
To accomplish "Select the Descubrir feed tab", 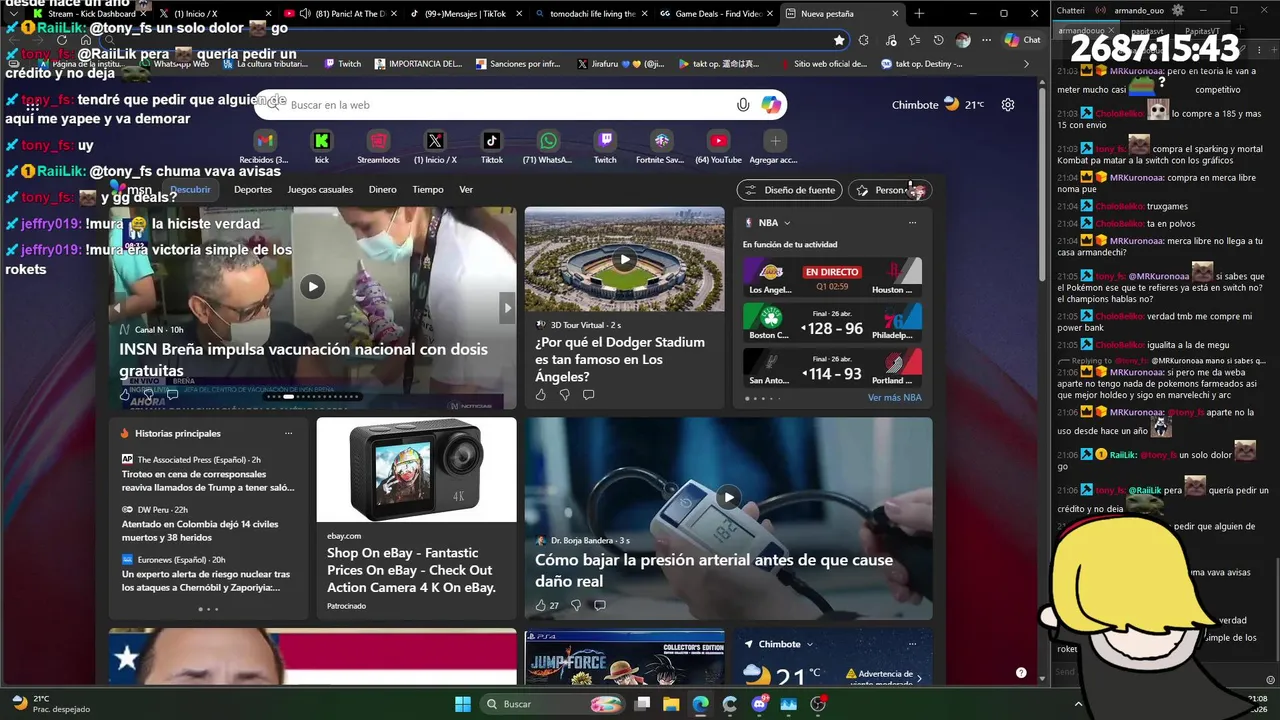I will click(190, 190).
